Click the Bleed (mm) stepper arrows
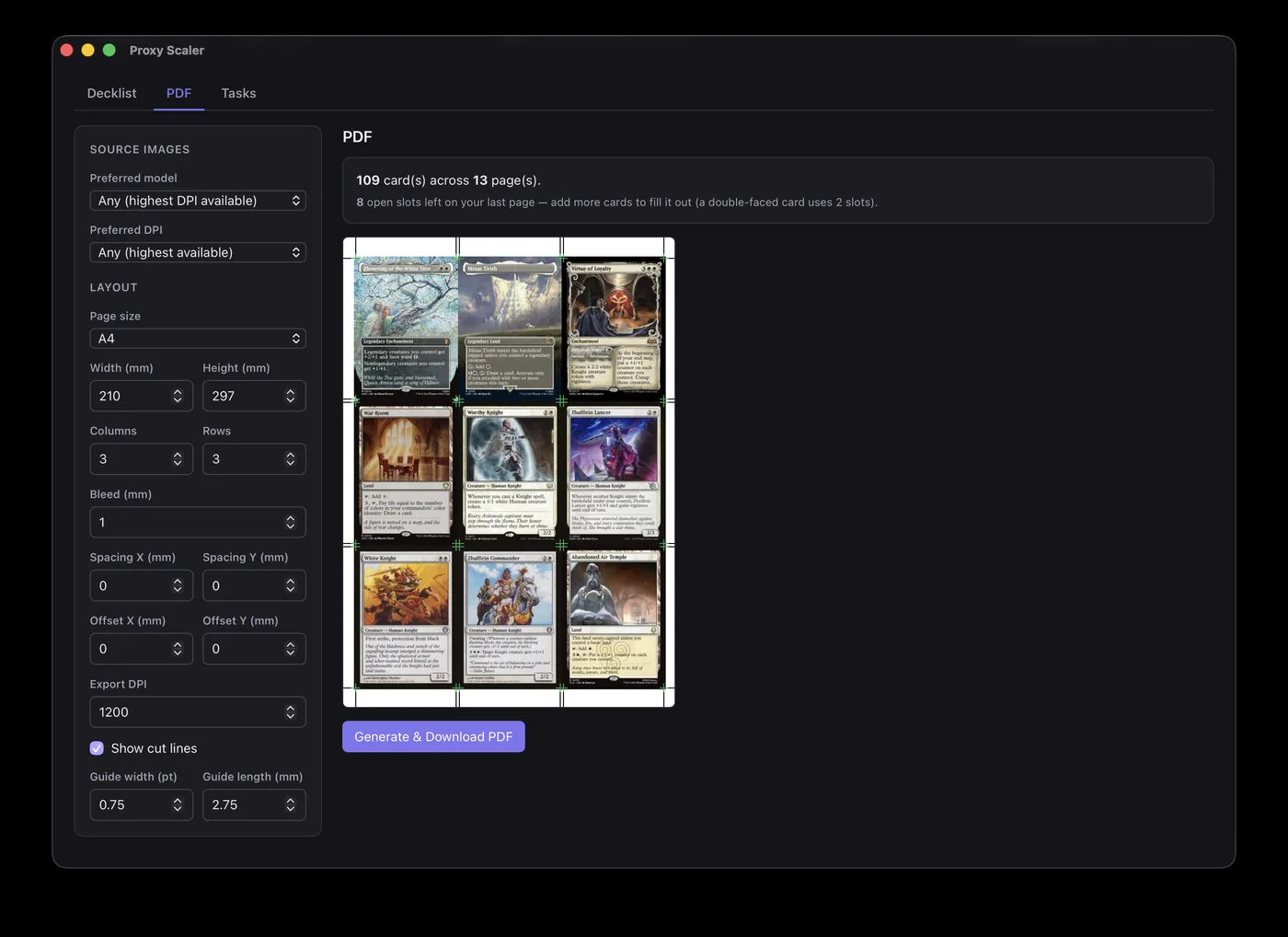 291,522
